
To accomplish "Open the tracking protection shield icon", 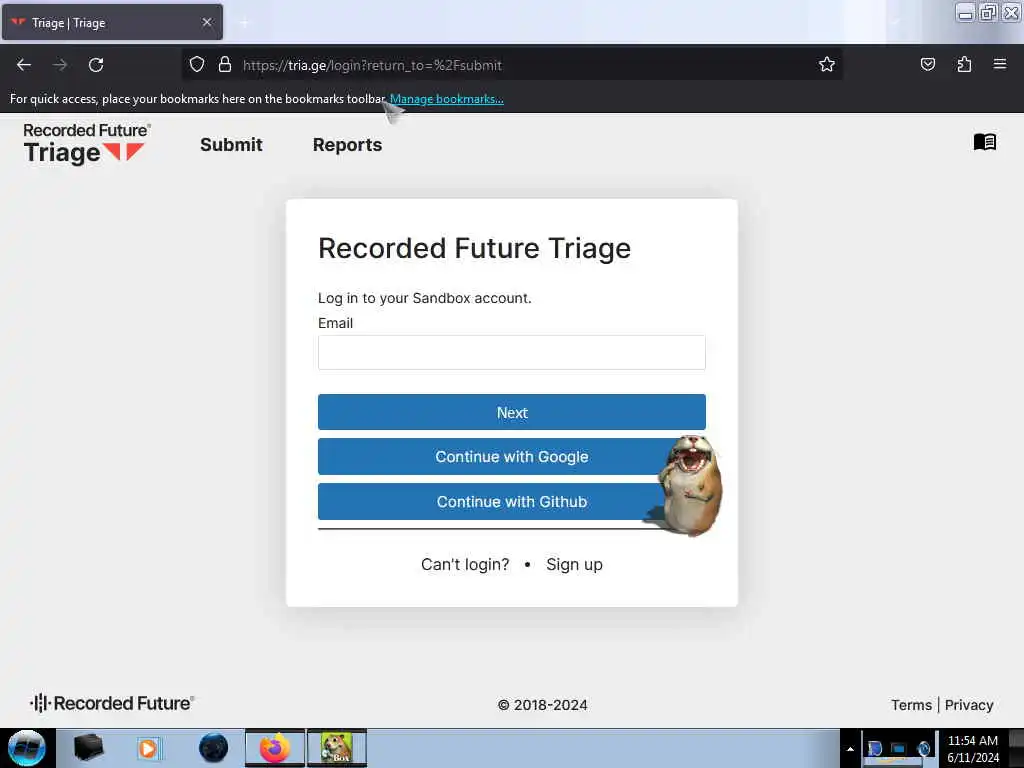I will point(197,64).
